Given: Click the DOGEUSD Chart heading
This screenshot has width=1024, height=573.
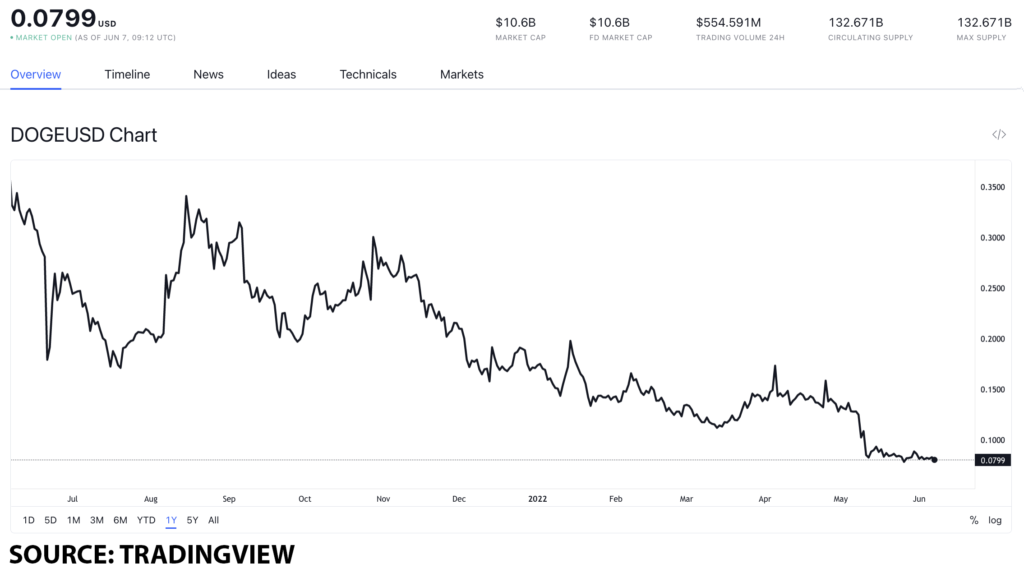Looking at the screenshot, I should click(84, 135).
